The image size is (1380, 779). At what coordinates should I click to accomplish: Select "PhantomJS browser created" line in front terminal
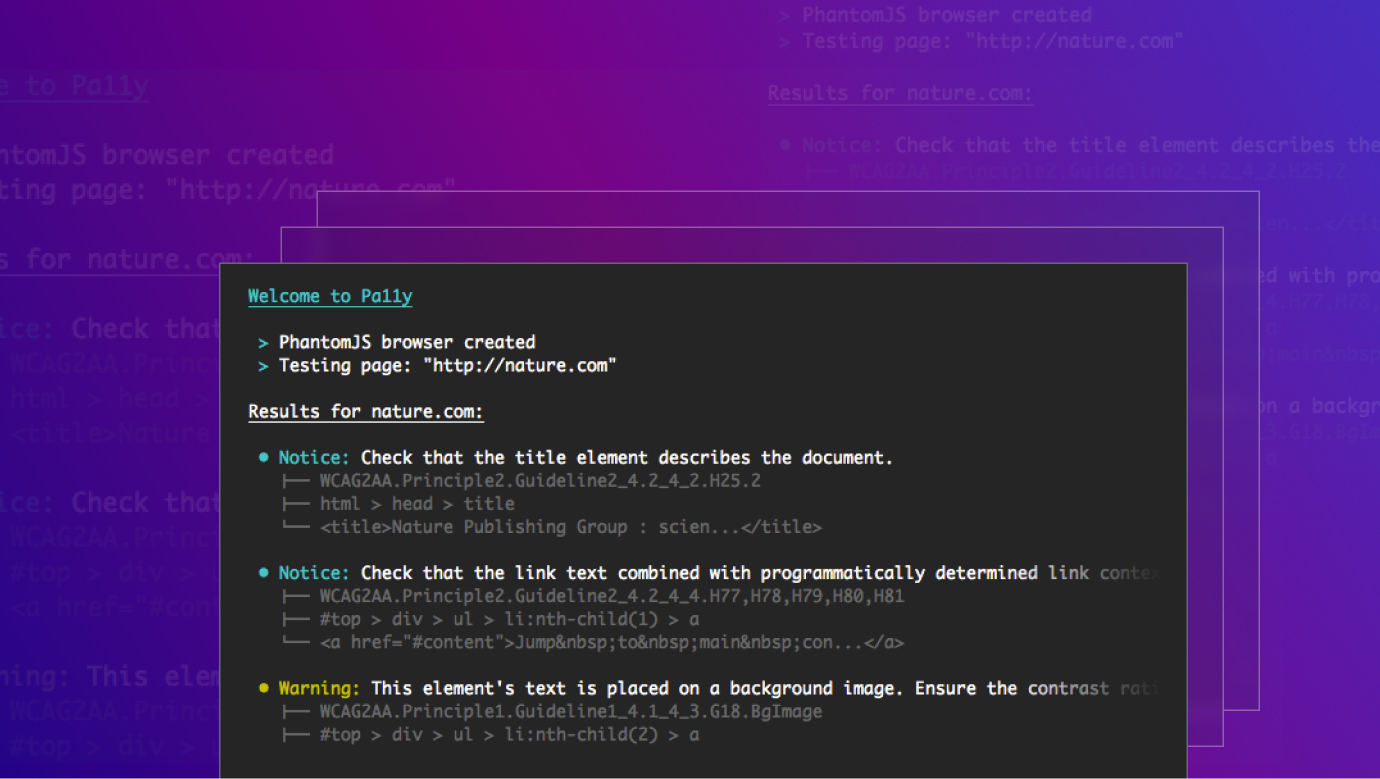[x=407, y=342]
